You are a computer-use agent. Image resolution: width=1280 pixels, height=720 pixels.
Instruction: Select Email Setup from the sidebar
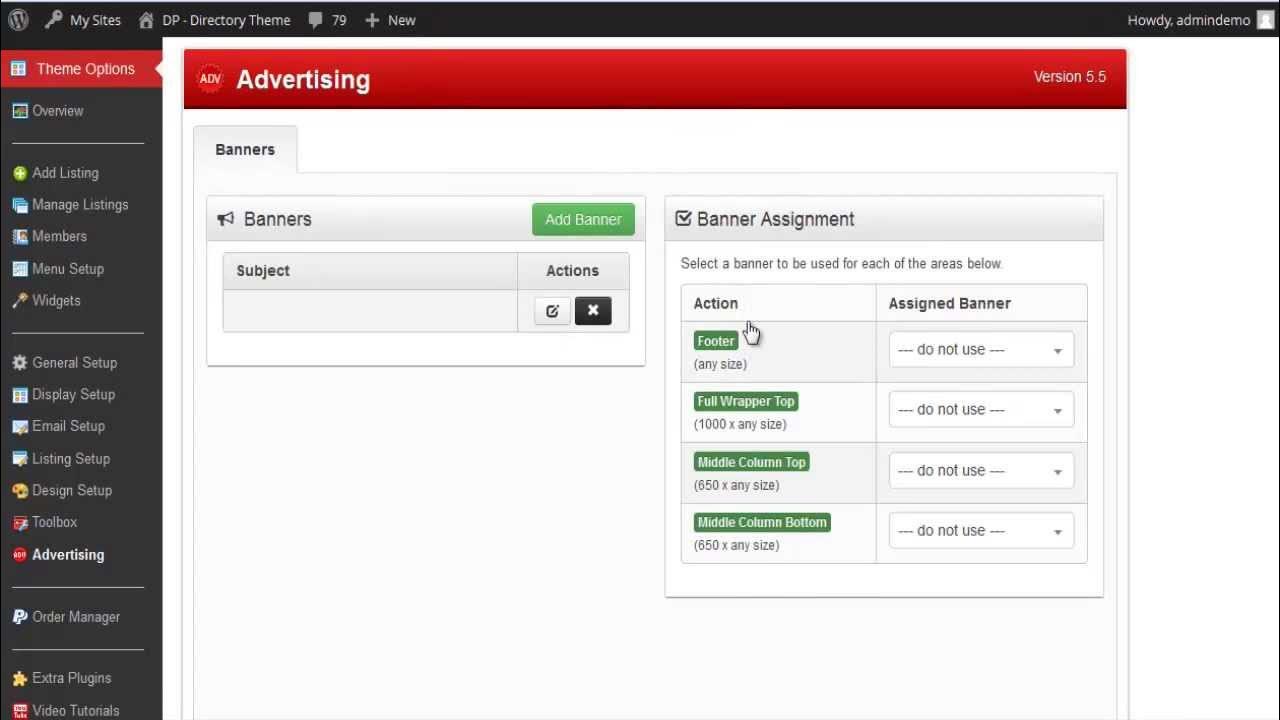[x=67, y=426]
